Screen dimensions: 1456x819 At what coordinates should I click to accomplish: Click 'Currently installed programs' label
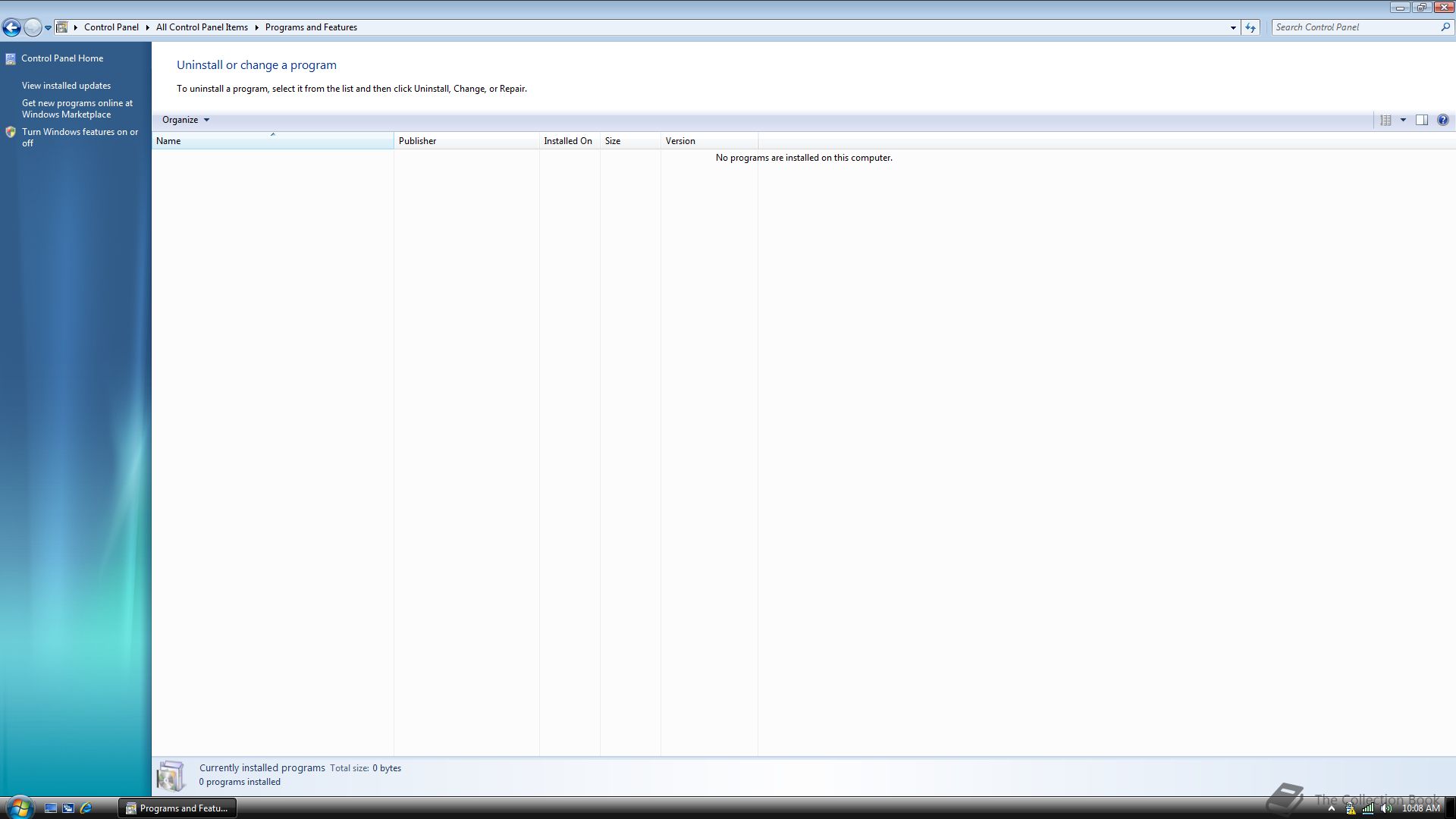pyautogui.click(x=262, y=768)
